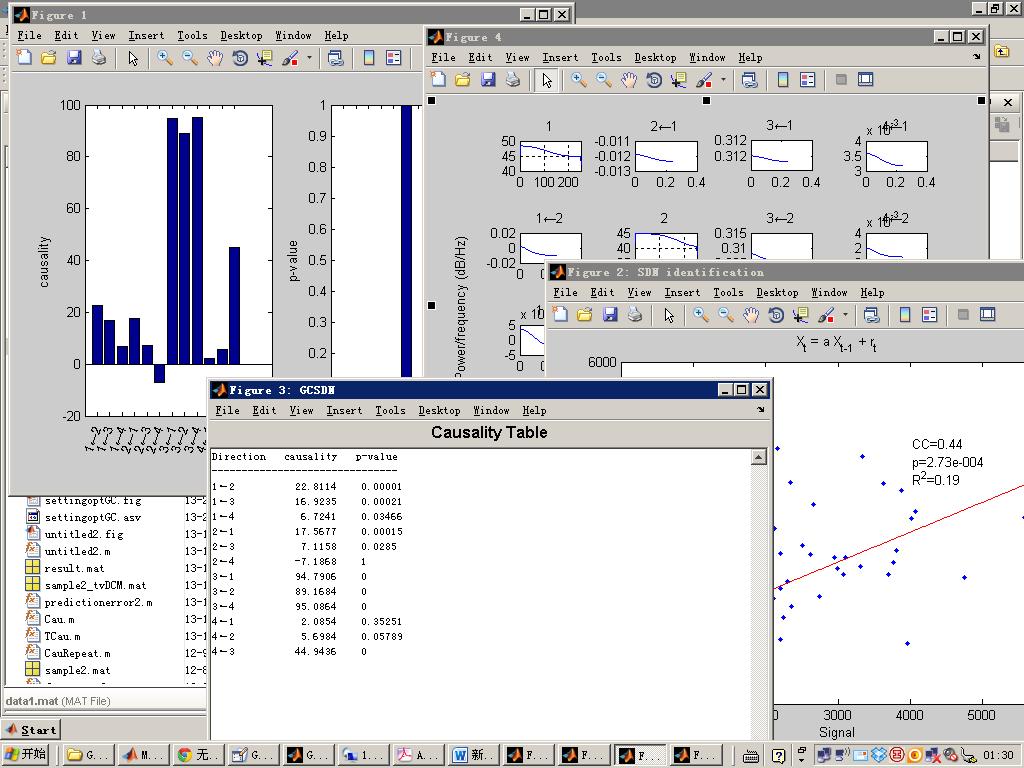Open Insert menu in Figure 1
Viewport: 1024px width, 768px height.
click(x=146, y=35)
